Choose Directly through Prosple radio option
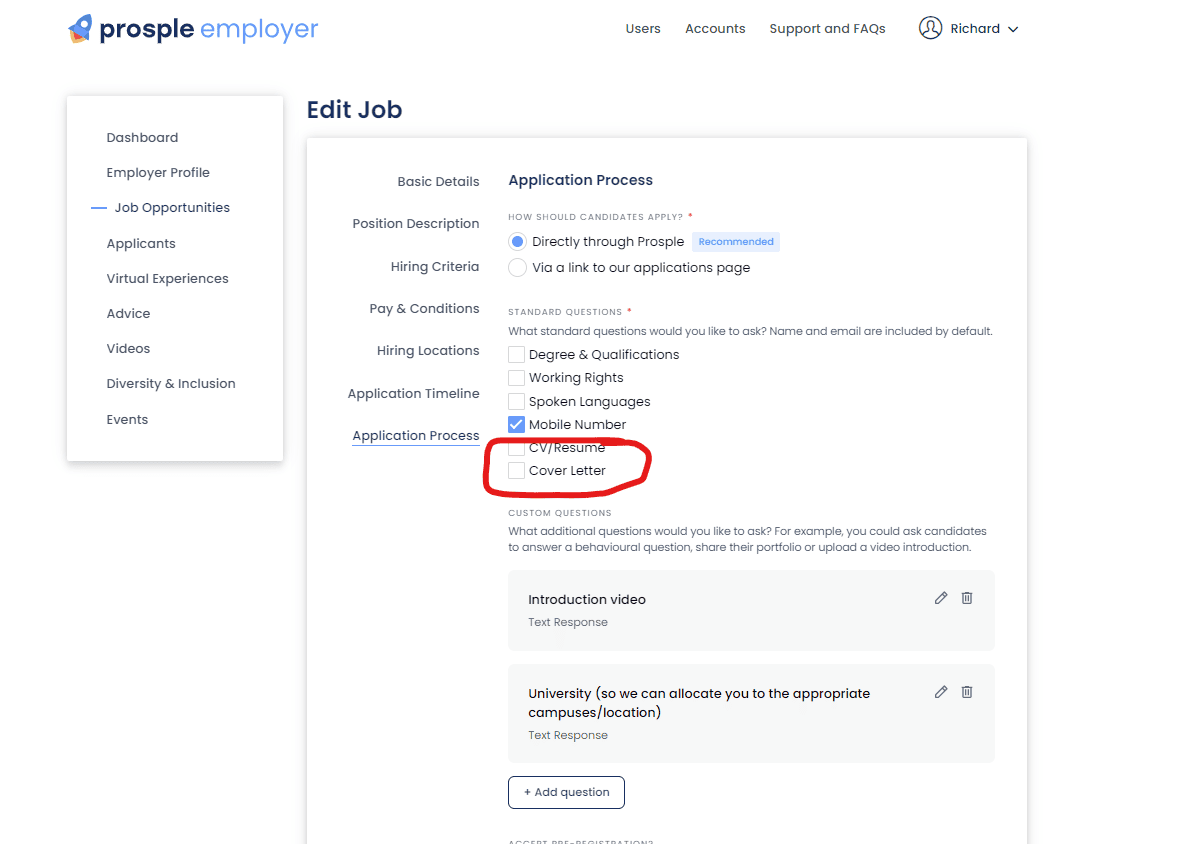This screenshot has width=1187, height=844. click(517, 242)
